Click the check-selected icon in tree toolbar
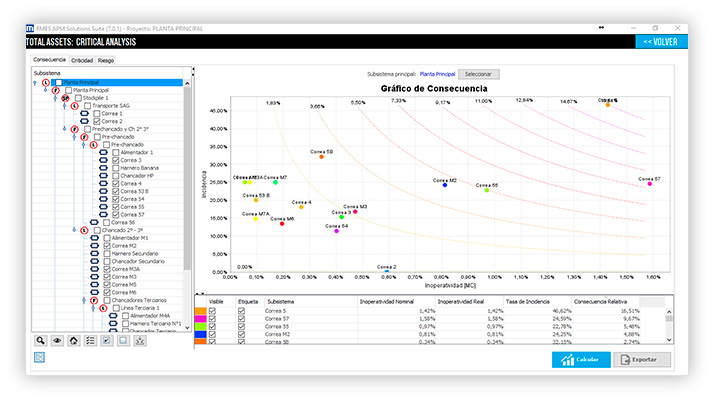Screen dimensions: 716x399 (x=107, y=341)
